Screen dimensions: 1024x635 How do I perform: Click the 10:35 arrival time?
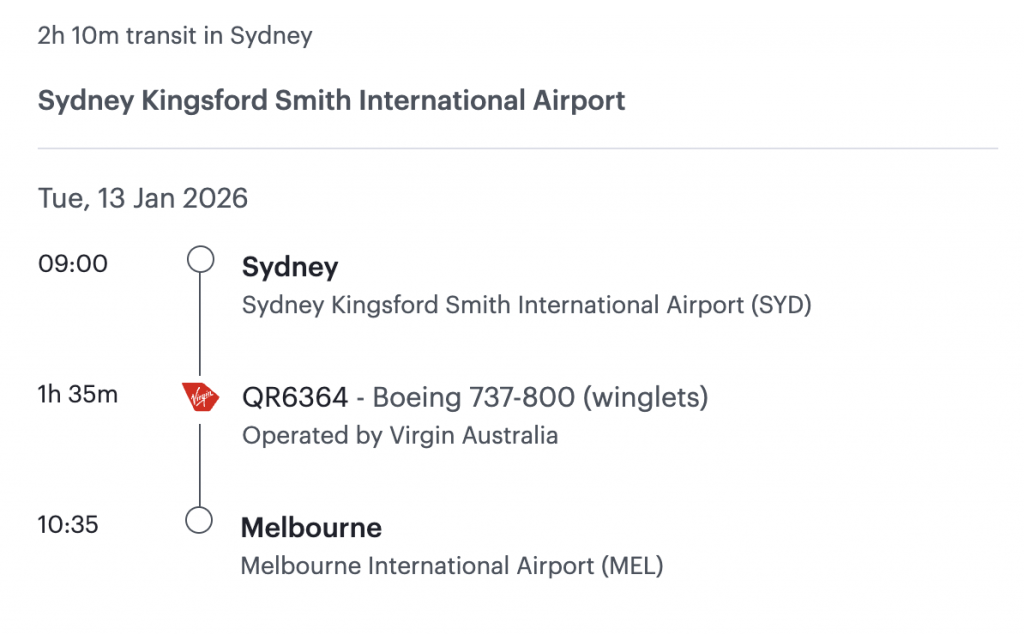coord(68,524)
